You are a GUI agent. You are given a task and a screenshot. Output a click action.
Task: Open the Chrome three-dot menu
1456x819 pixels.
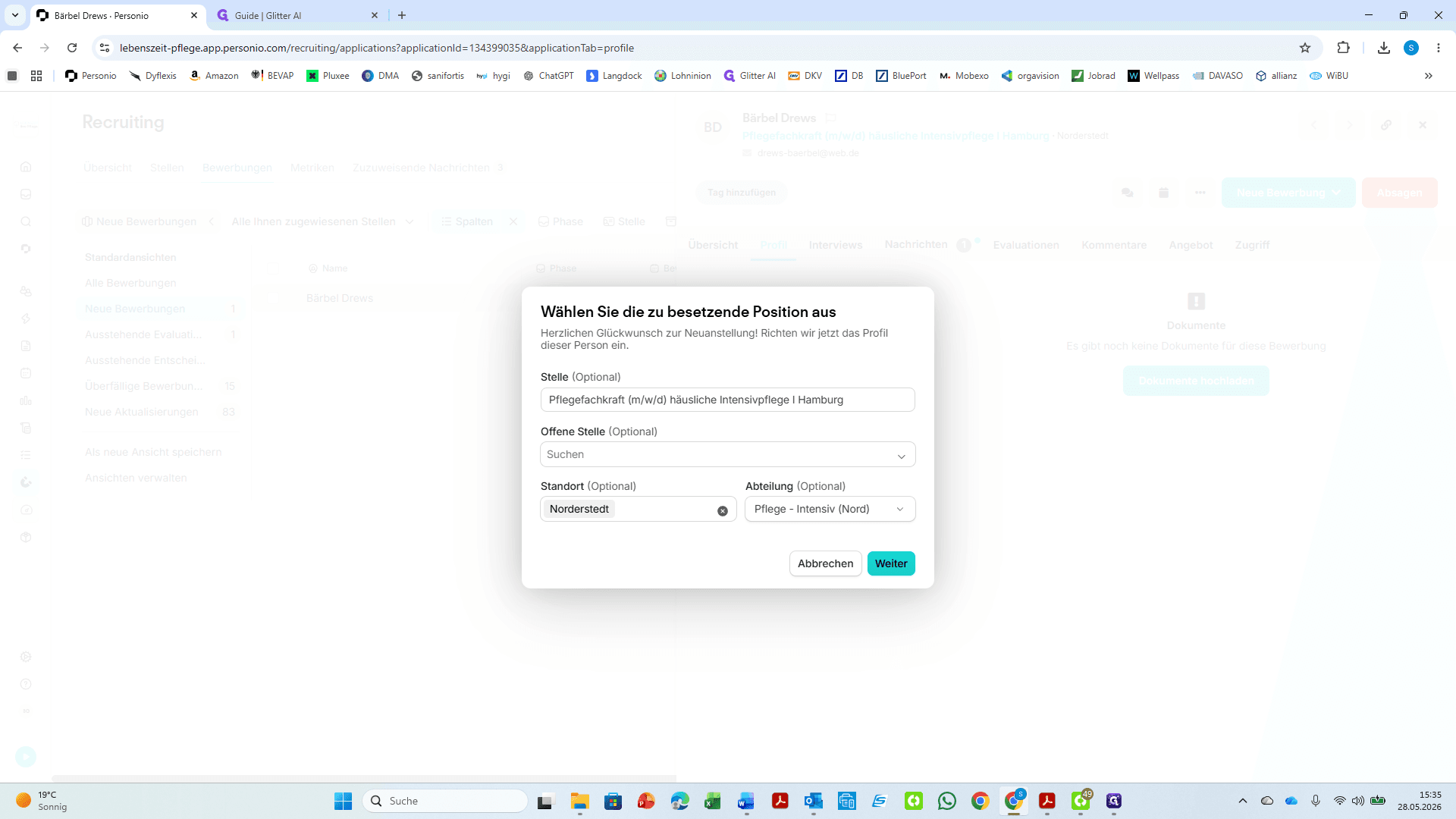pos(1439,48)
